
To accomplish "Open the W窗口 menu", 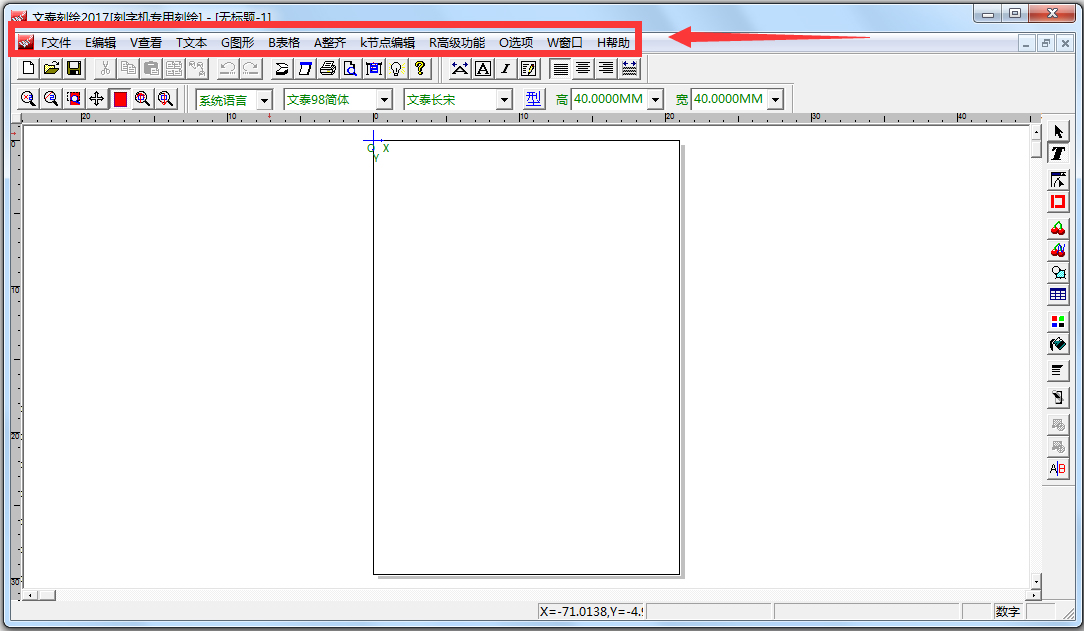I will click(565, 43).
